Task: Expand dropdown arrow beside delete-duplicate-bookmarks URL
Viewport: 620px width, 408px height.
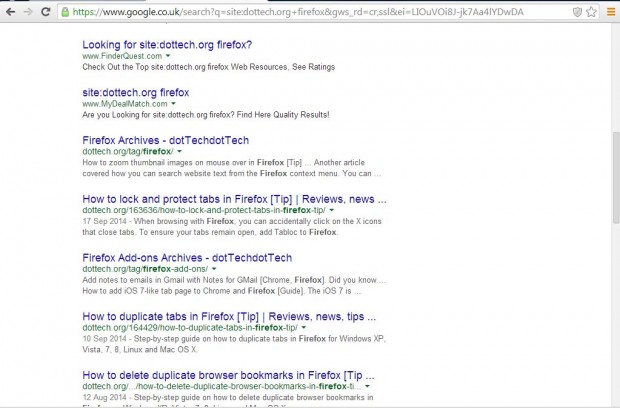Action: (367, 386)
